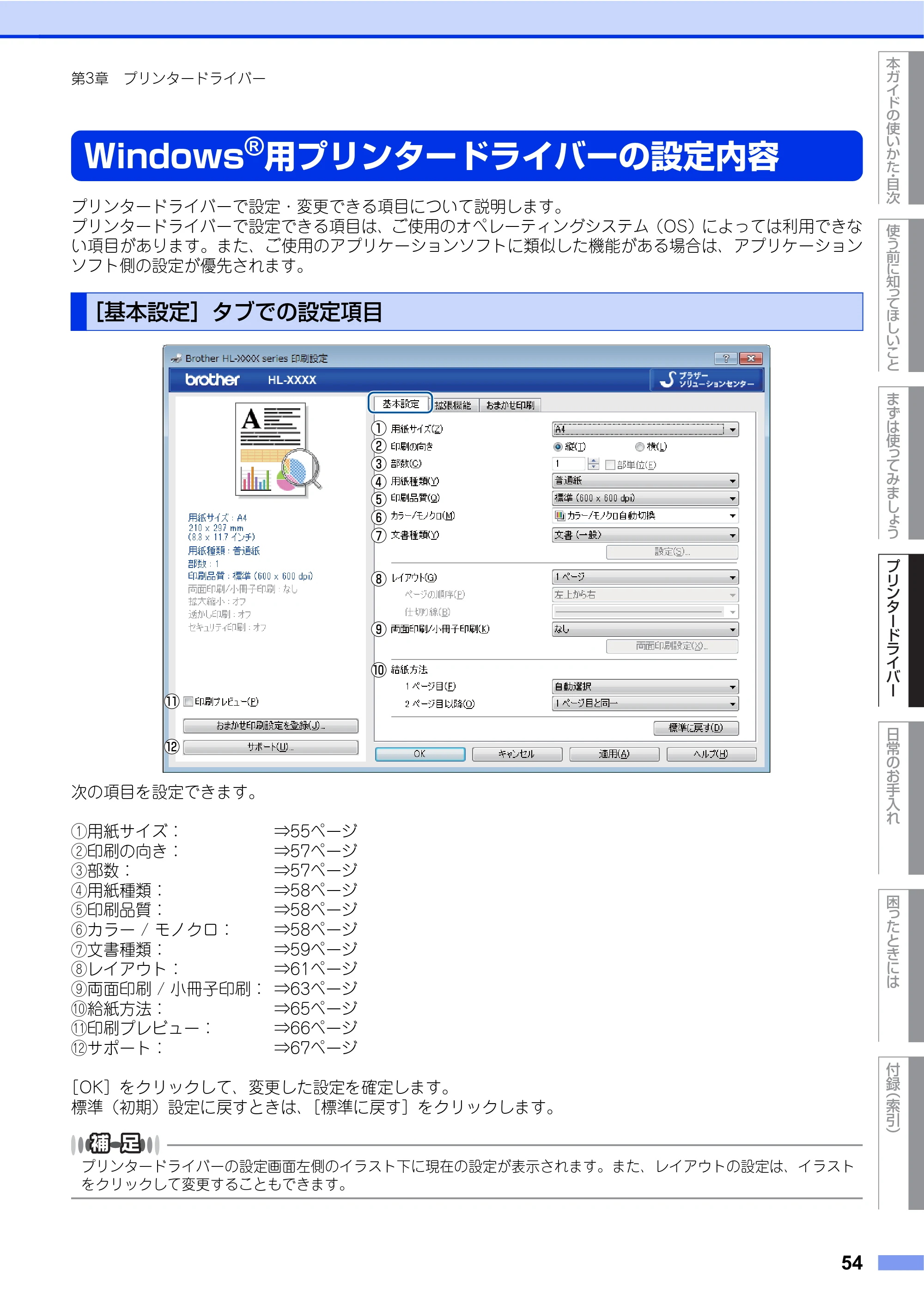Open the まずは使ってみましょう side tab

tap(901, 463)
